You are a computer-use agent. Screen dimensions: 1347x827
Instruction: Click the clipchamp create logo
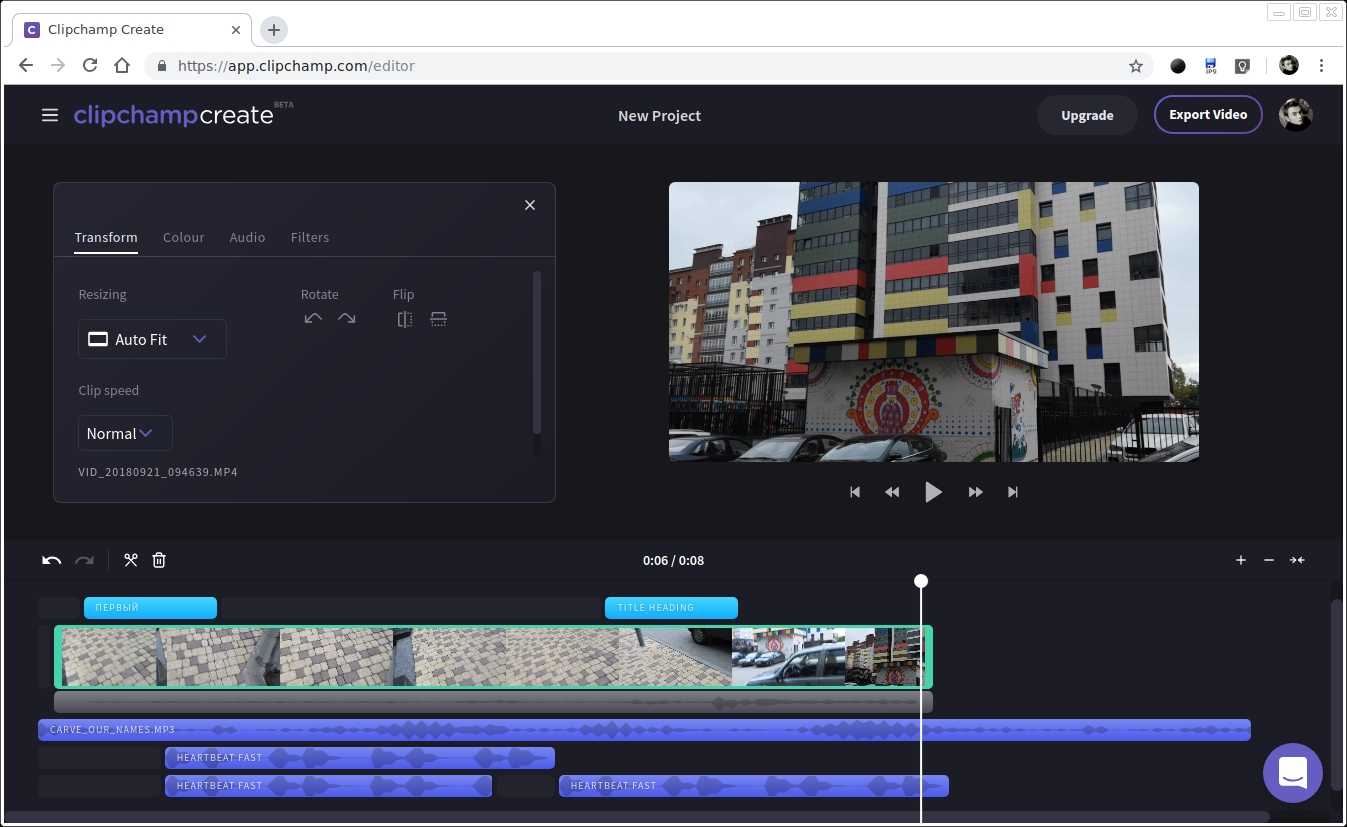pos(183,114)
